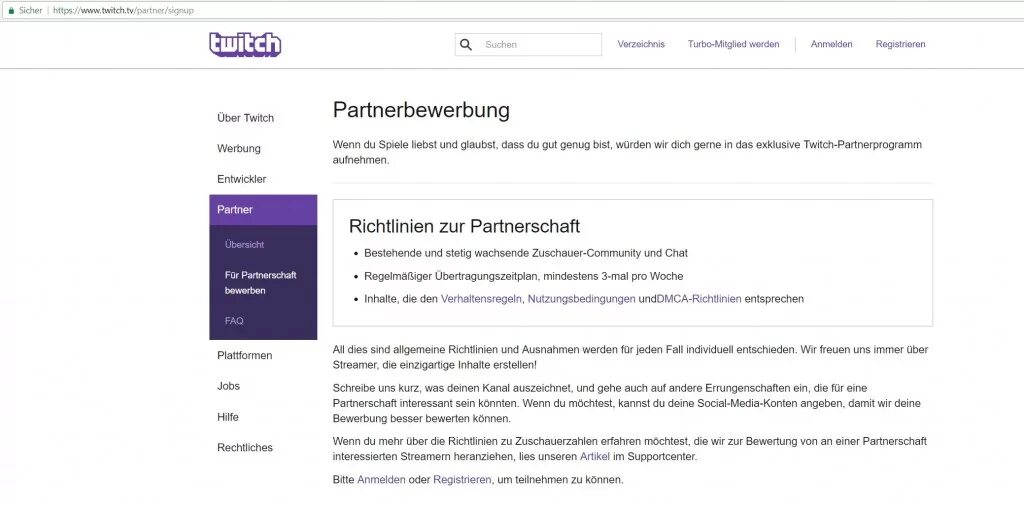Image resolution: width=1024 pixels, height=505 pixels.
Task: Click the search magnifier icon
Action: (466, 44)
